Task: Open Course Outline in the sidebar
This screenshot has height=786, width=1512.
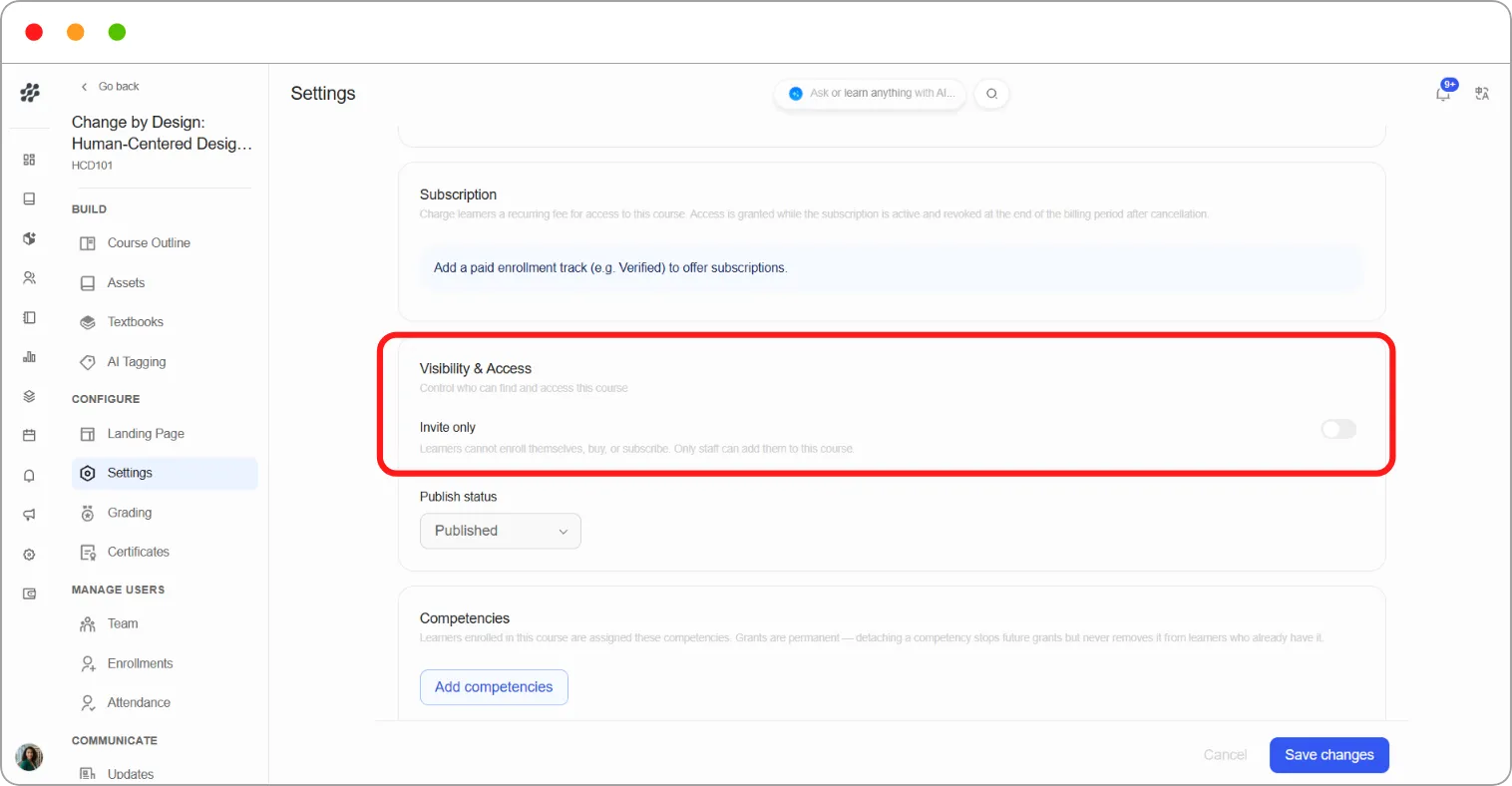Action: pos(165,243)
